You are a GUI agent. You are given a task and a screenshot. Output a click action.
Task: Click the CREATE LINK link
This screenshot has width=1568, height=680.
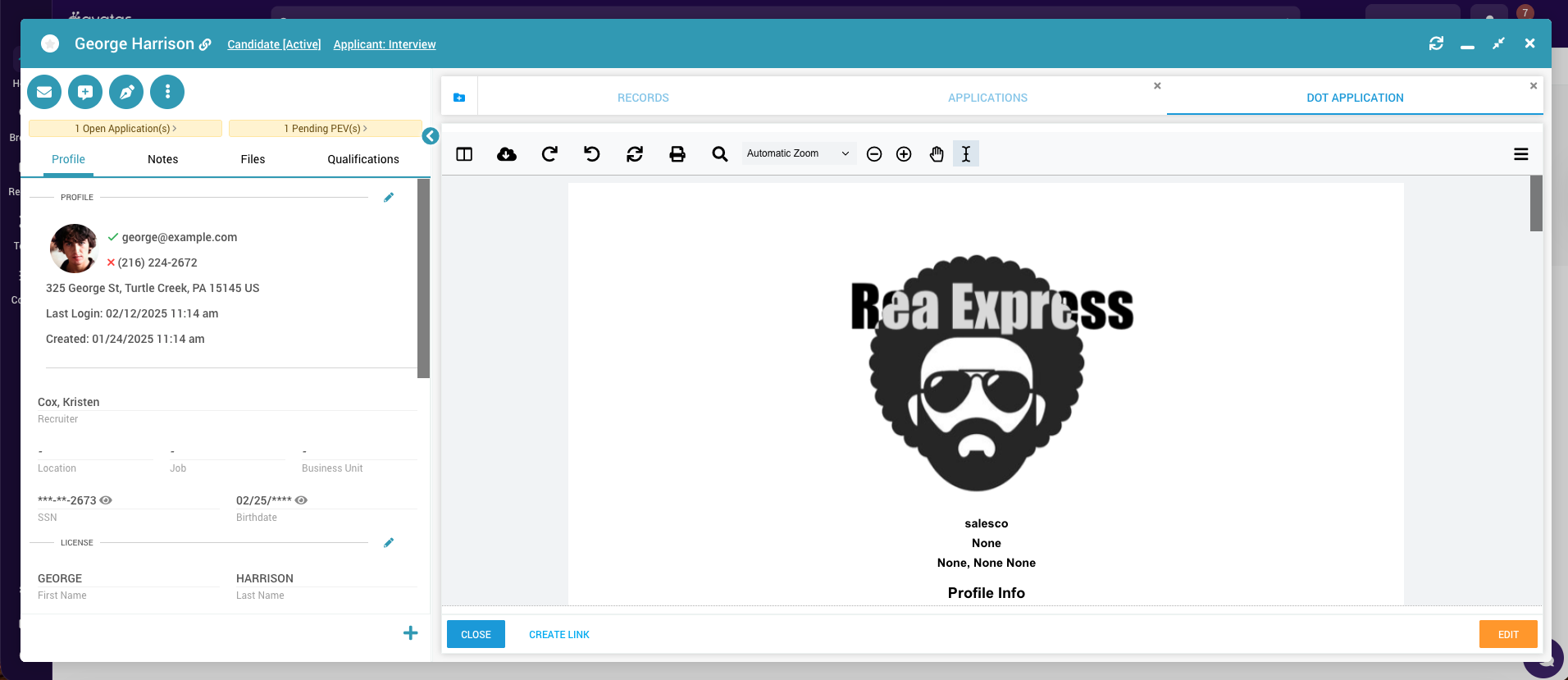559,635
